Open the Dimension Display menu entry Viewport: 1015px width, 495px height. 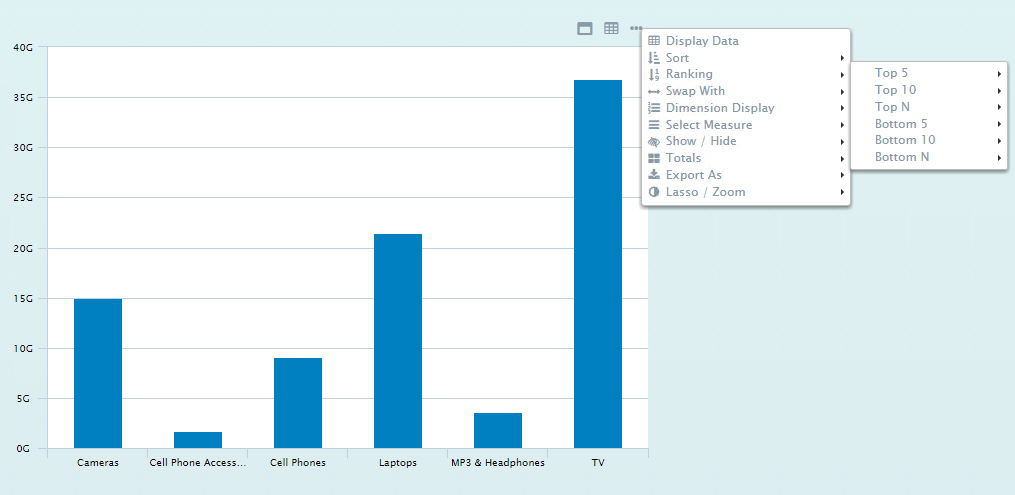(x=720, y=108)
